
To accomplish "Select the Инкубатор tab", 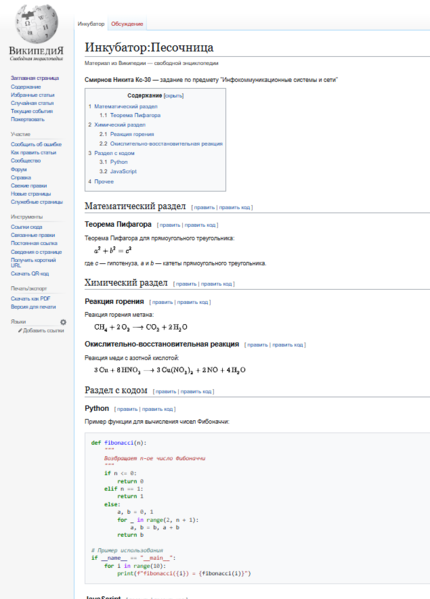I will pyautogui.click(x=91, y=24).
